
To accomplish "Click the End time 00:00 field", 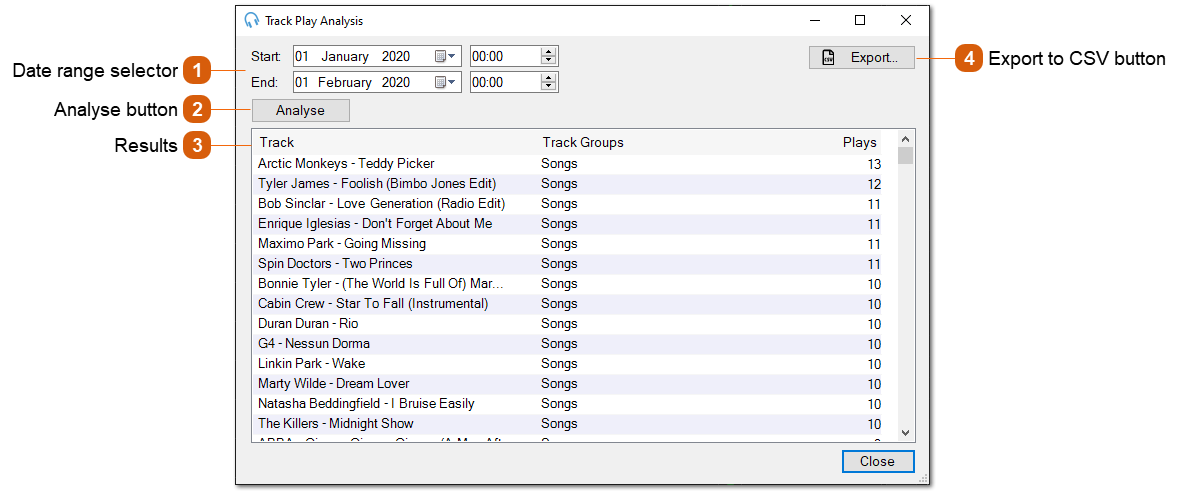I will coord(505,82).
